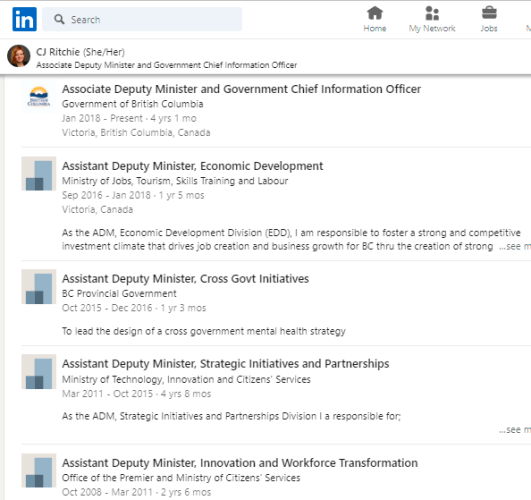Open placeholder logo for Innovation and Workforce role
The width and height of the screenshot is (531, 500).
point(39,471)
